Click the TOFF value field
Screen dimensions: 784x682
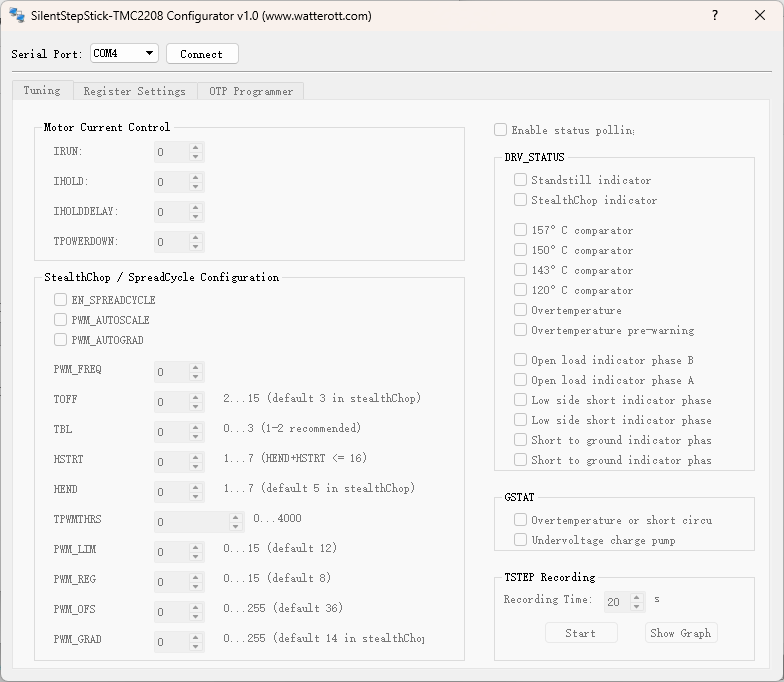(172, 402)
